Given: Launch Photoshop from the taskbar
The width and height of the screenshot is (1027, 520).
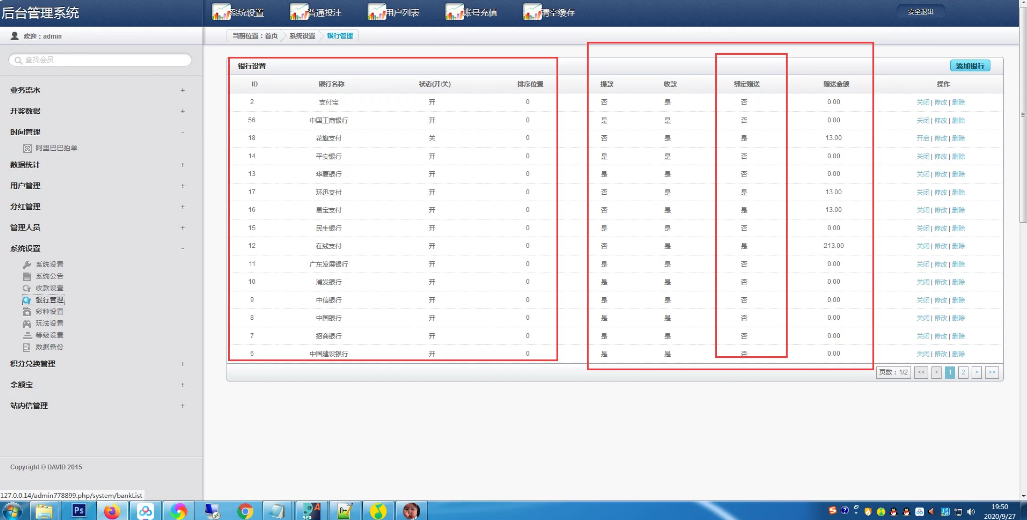Looking at the screenshot, I should tap(79, 510).
